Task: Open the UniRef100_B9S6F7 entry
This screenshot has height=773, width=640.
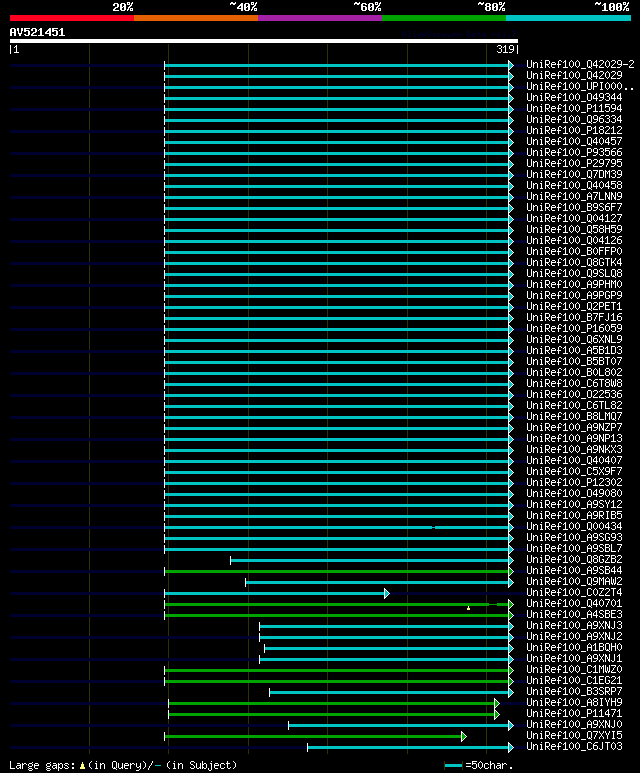Action: 574,208
